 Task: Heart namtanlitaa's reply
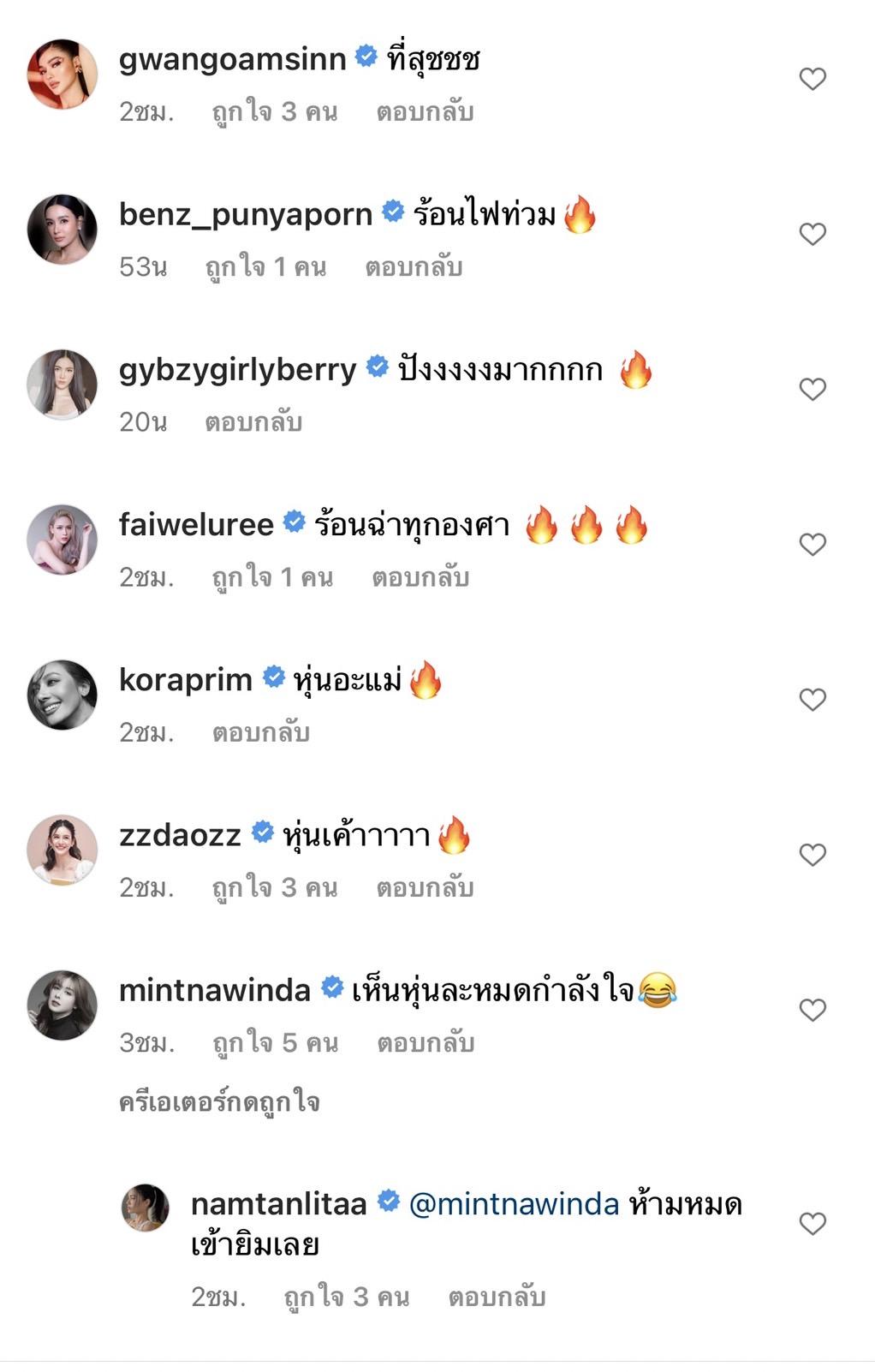(x=812, y=1224)
